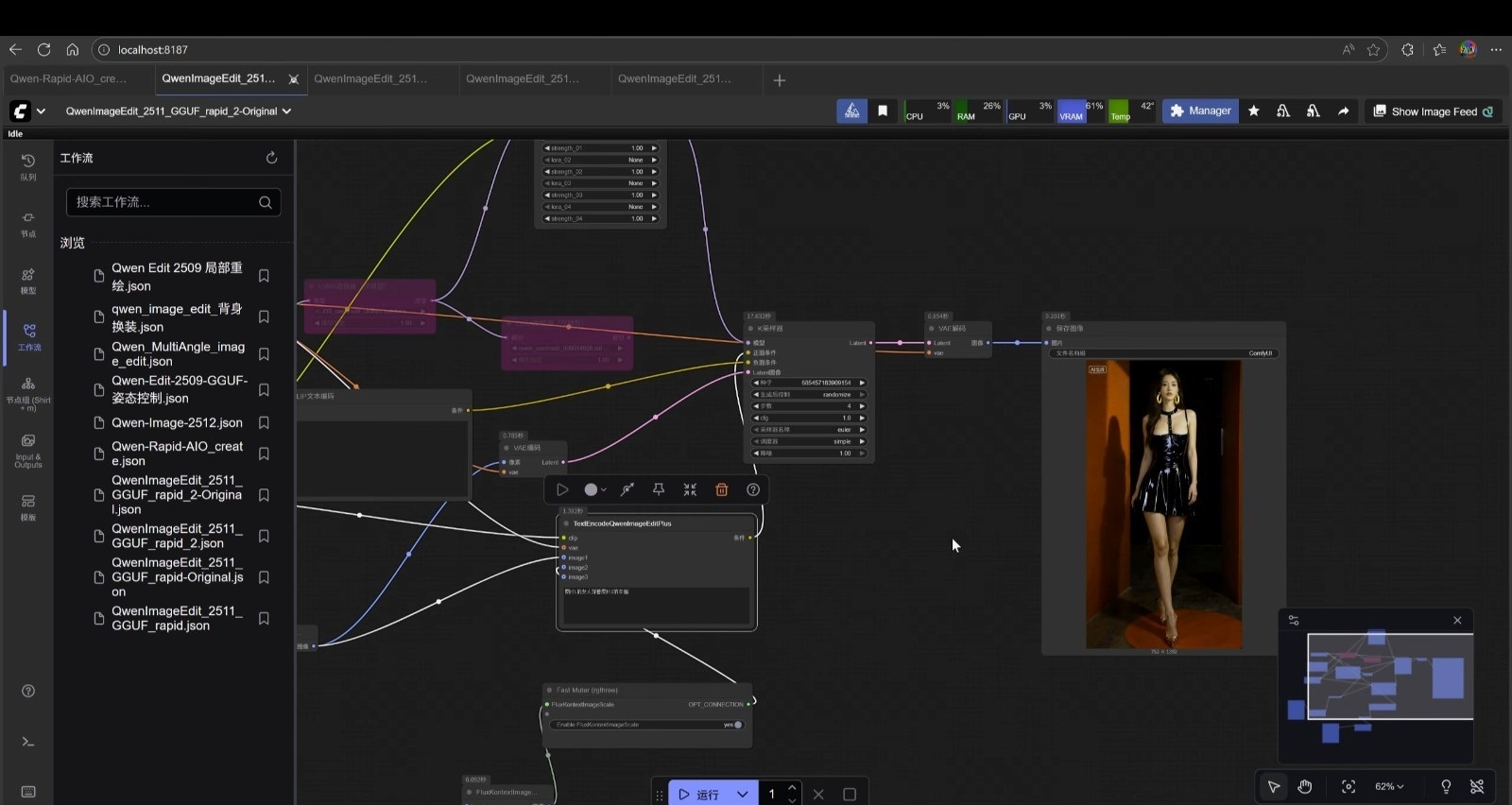
Task: Open the bottom console terminal panel
Action: pyautogui.click(x=28, y=742)
